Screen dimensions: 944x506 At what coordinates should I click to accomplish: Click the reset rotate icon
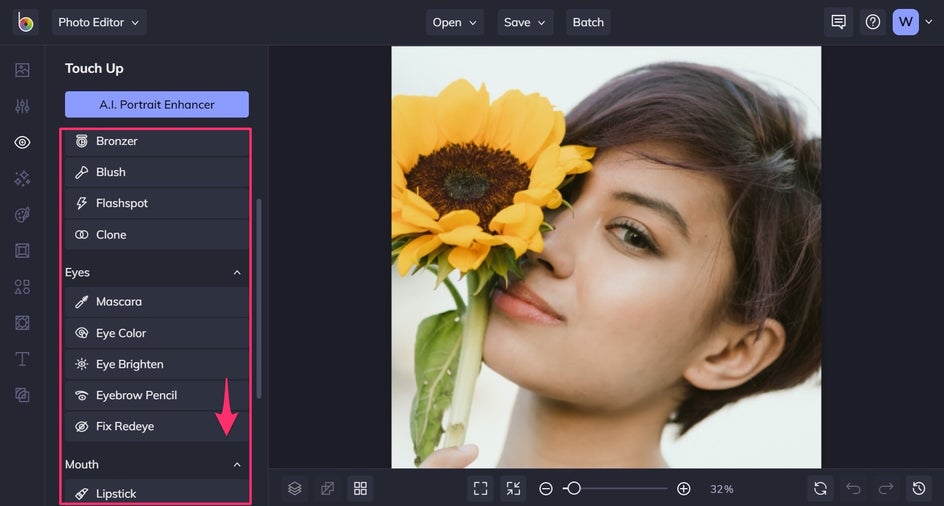(820, 489)
